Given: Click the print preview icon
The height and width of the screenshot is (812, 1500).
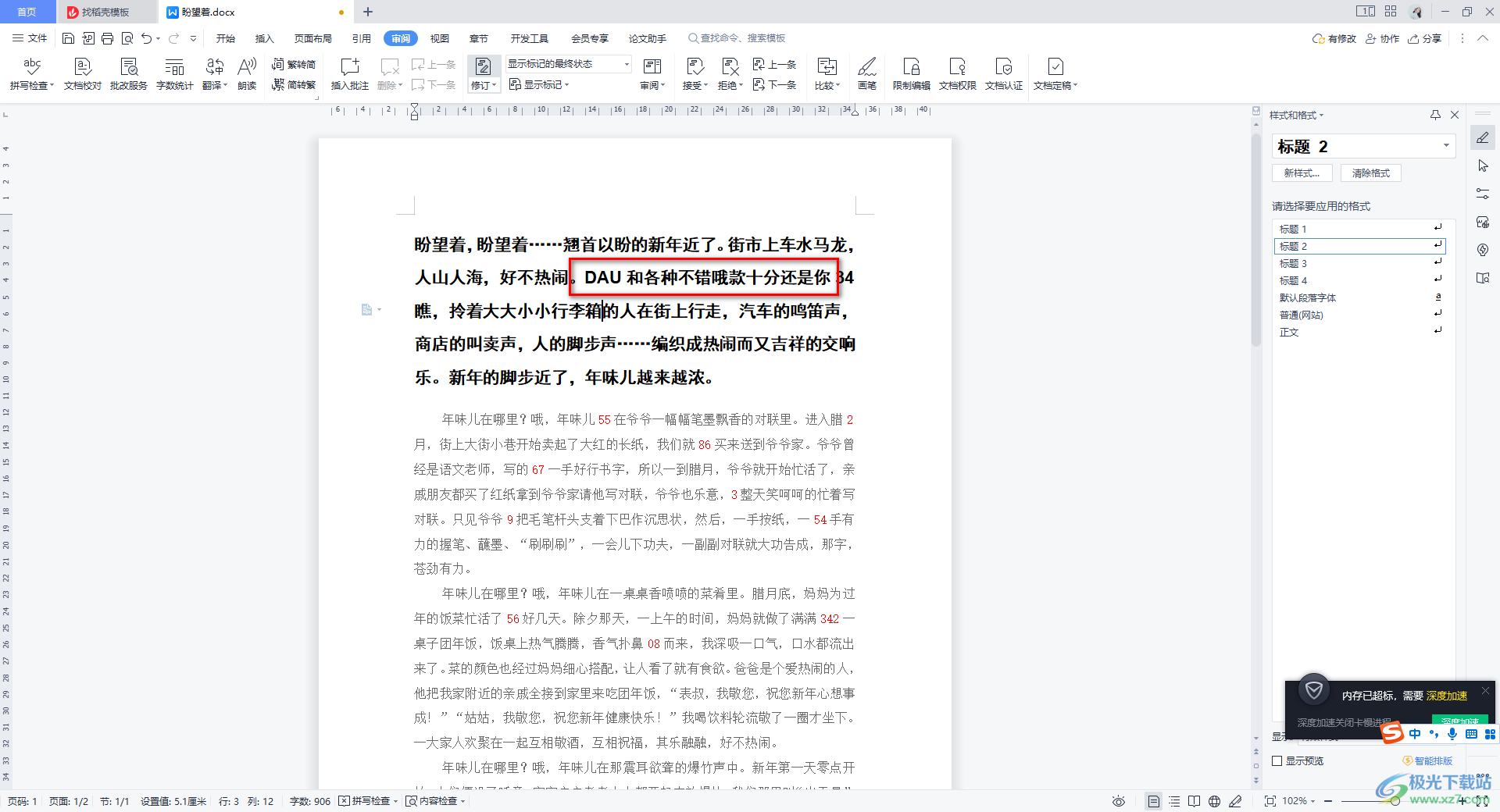Looking at the screenshot, I should [127, 38].
